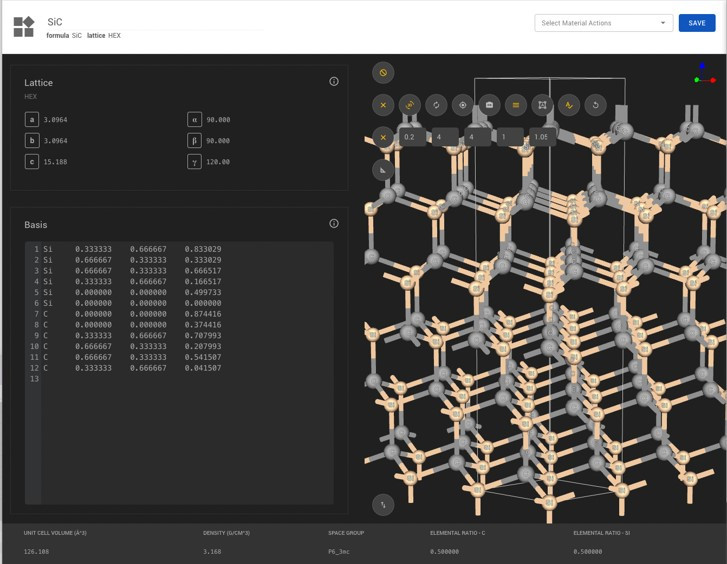This screenshot has width=727, height=564.
Task: Click lattice parameter b value 3.0964
Action: 55,141
